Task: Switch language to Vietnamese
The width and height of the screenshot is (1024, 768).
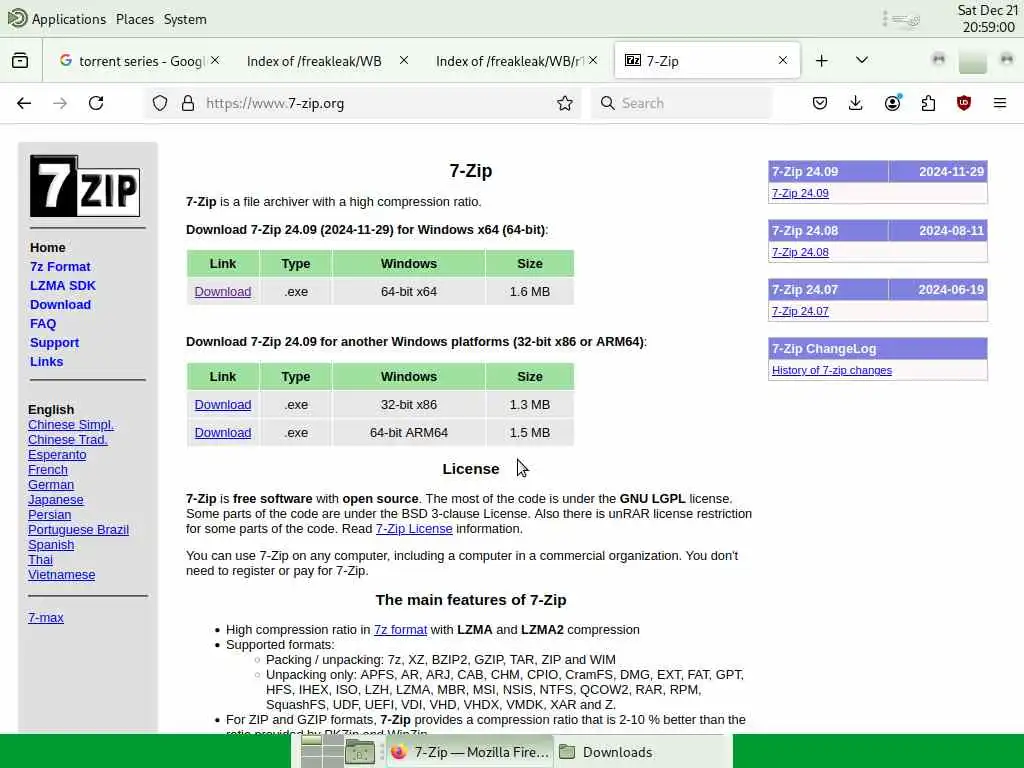Action: (61, 575)
